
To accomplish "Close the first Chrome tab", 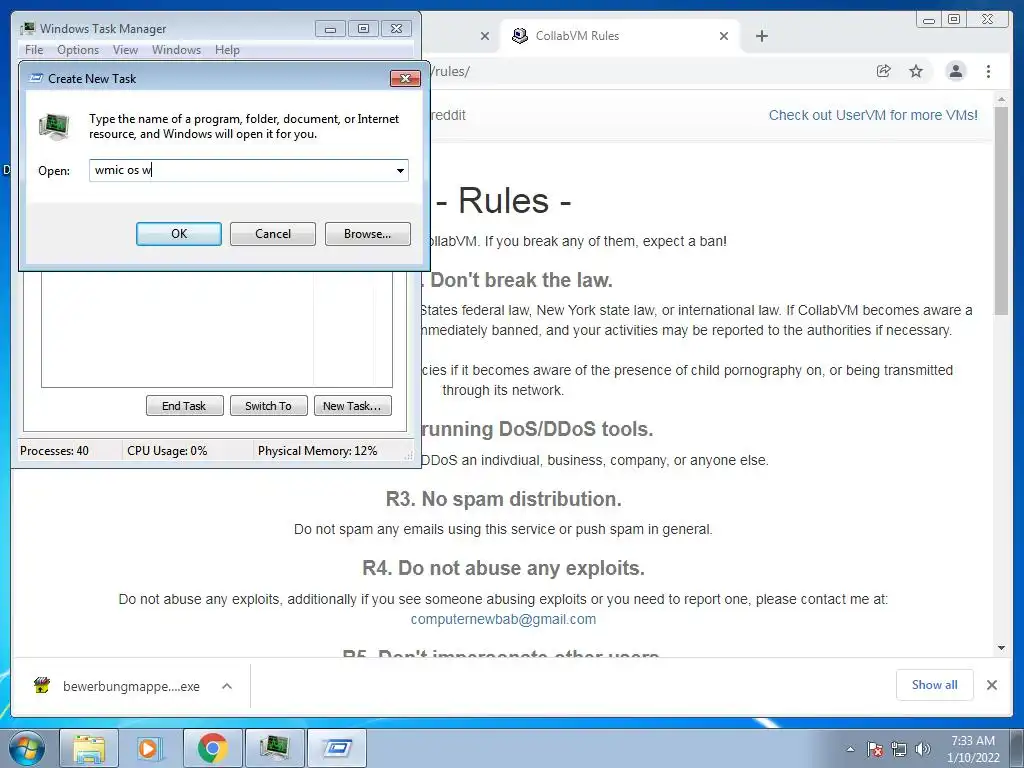I will click(485, 36).
